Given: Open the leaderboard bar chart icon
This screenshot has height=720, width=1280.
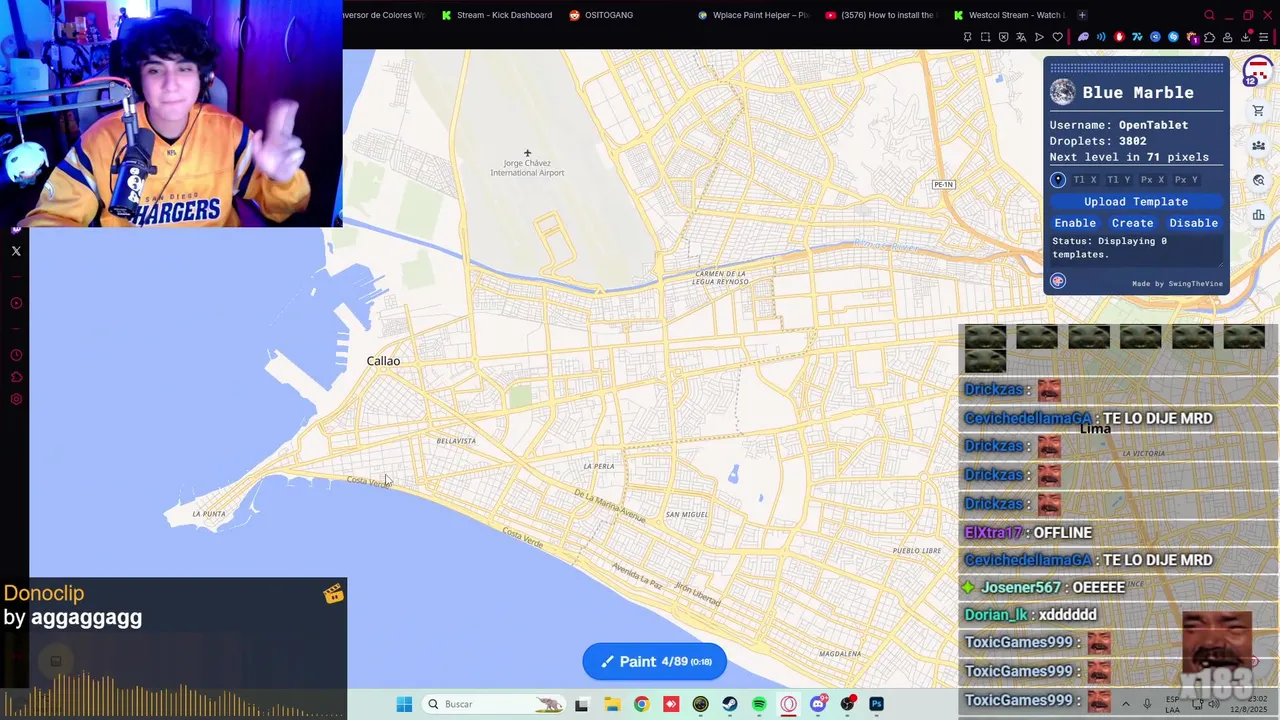Looking at the screenshot, I should (1258, 215).
